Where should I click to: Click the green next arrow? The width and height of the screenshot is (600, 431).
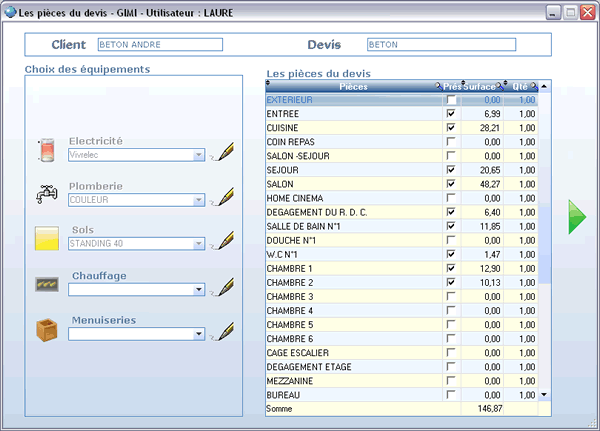(x=577, y=217)
